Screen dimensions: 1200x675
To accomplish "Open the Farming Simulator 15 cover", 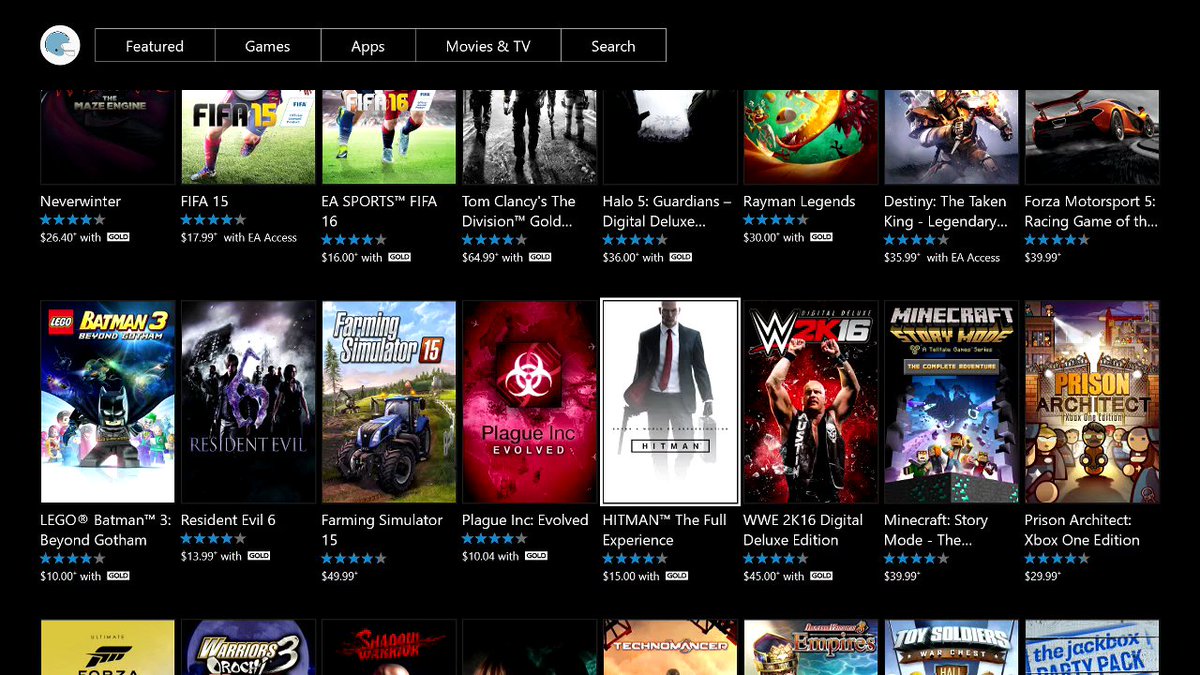I will (x=389, y=401).
